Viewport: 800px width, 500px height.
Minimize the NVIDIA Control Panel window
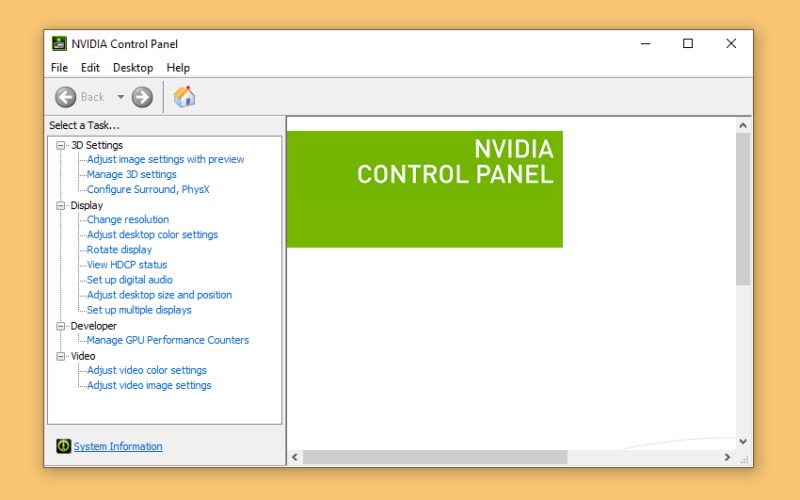pos(645,44)
